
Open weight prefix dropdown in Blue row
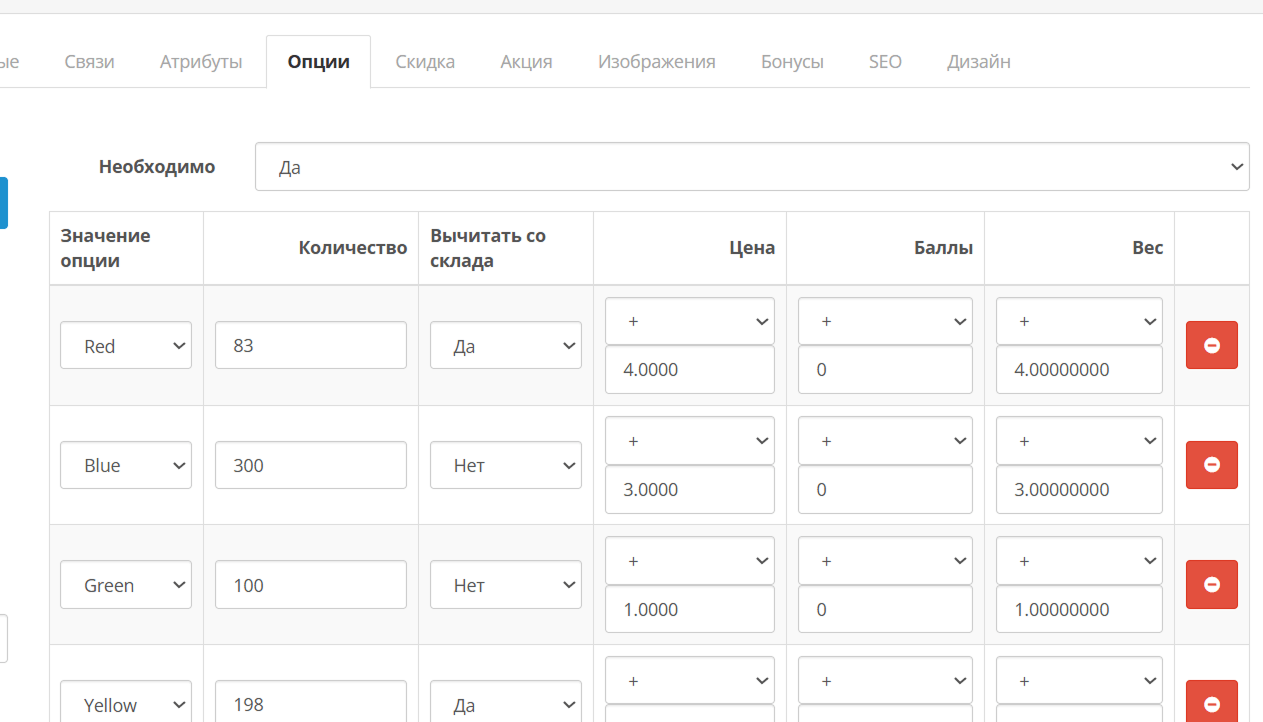[x=1079, y=441]
